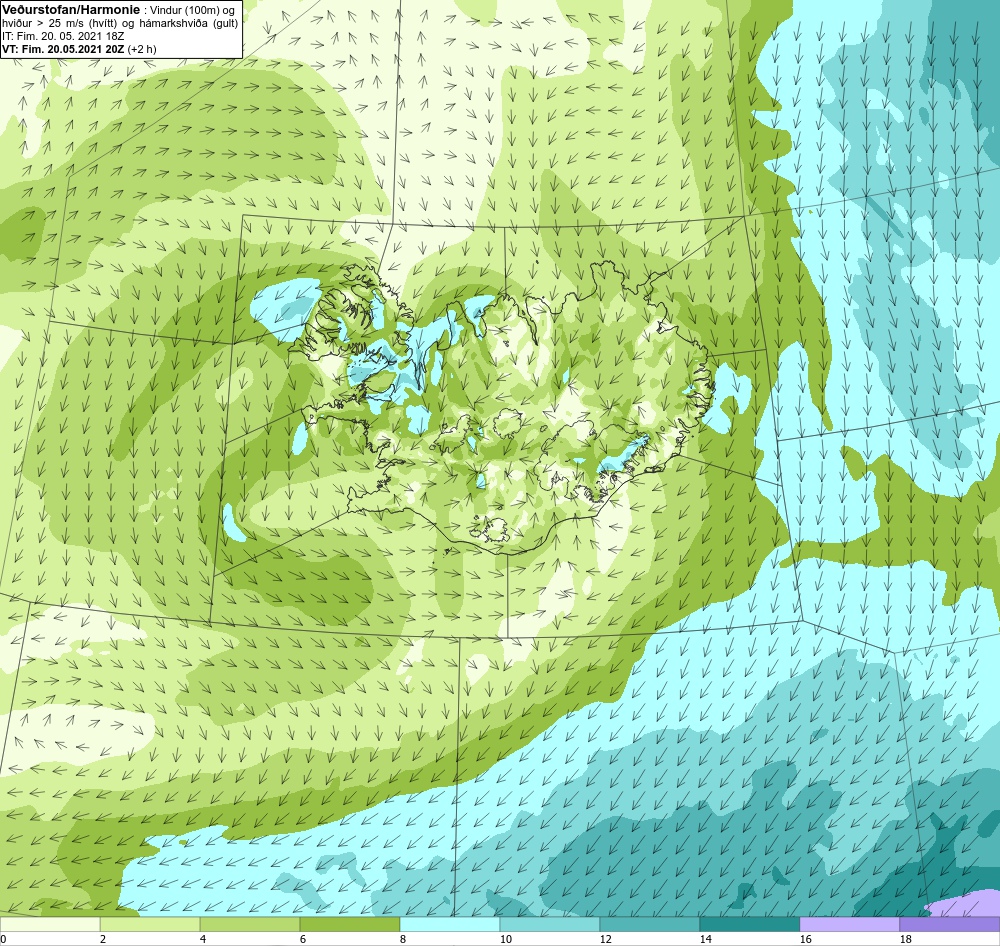Image resolution: width=1000 pixels, height=946 pixels.
Task: Click the 16–18 m/s light purple legend swatch
Action: pyautogui.click(x=849, y=924)
